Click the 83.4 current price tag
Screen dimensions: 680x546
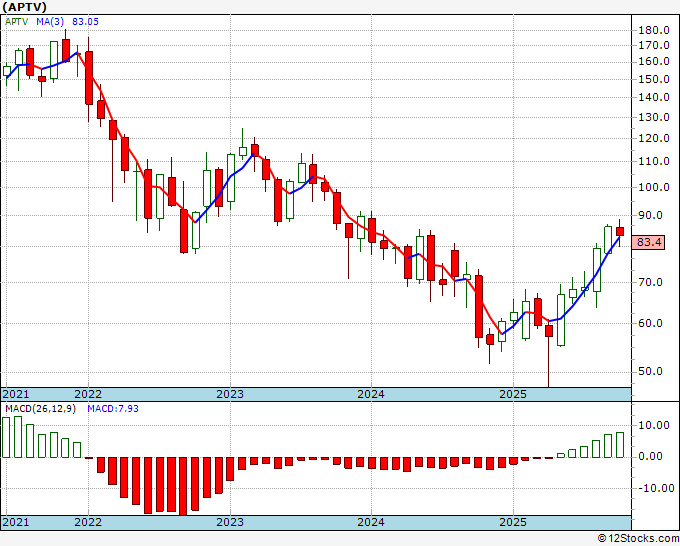click(x=648, y=242)
